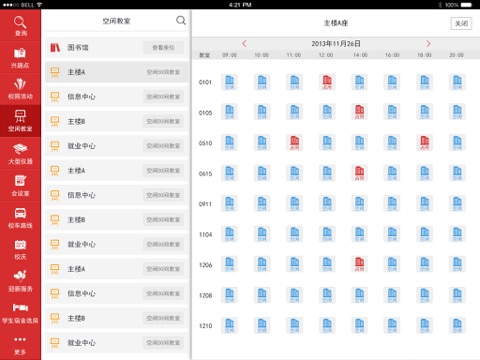Tap the free icon for 1206 at 10:00

coord(262,265)
